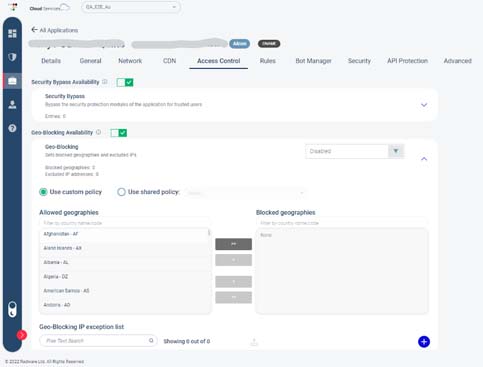Switch to the CDN tab
The width and height of the screenshot is (483, 367).
(x=169, y=61)
